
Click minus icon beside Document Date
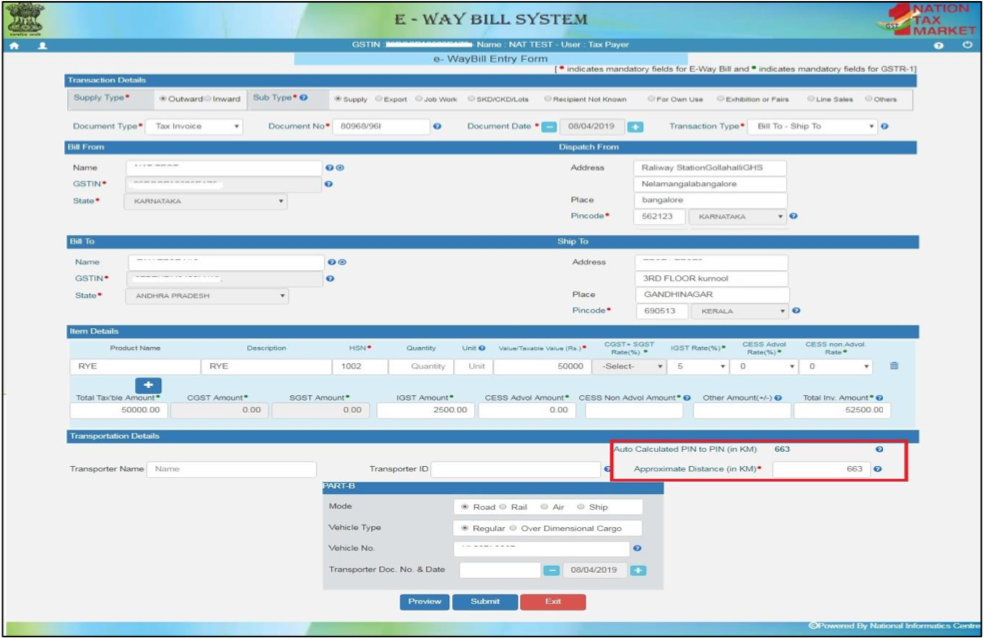click(549, 127)
